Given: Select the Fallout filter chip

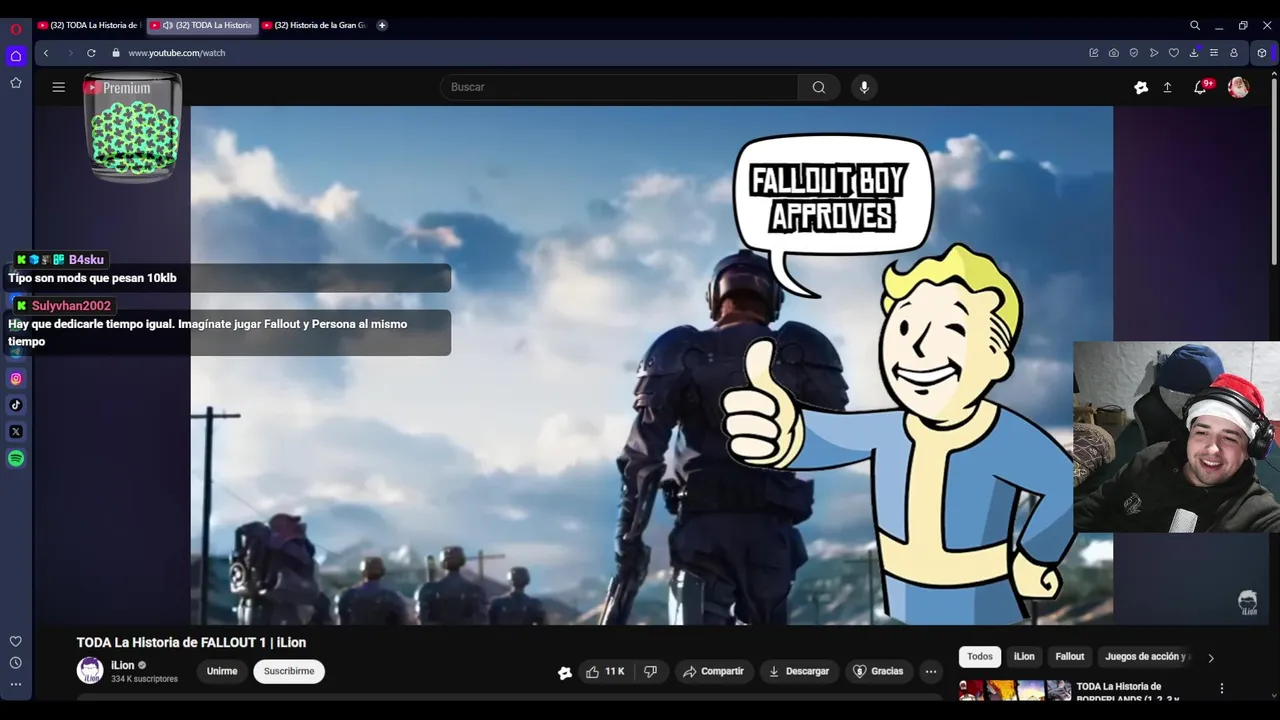Looking at the screenshot, I should (x=1070, y=657).
